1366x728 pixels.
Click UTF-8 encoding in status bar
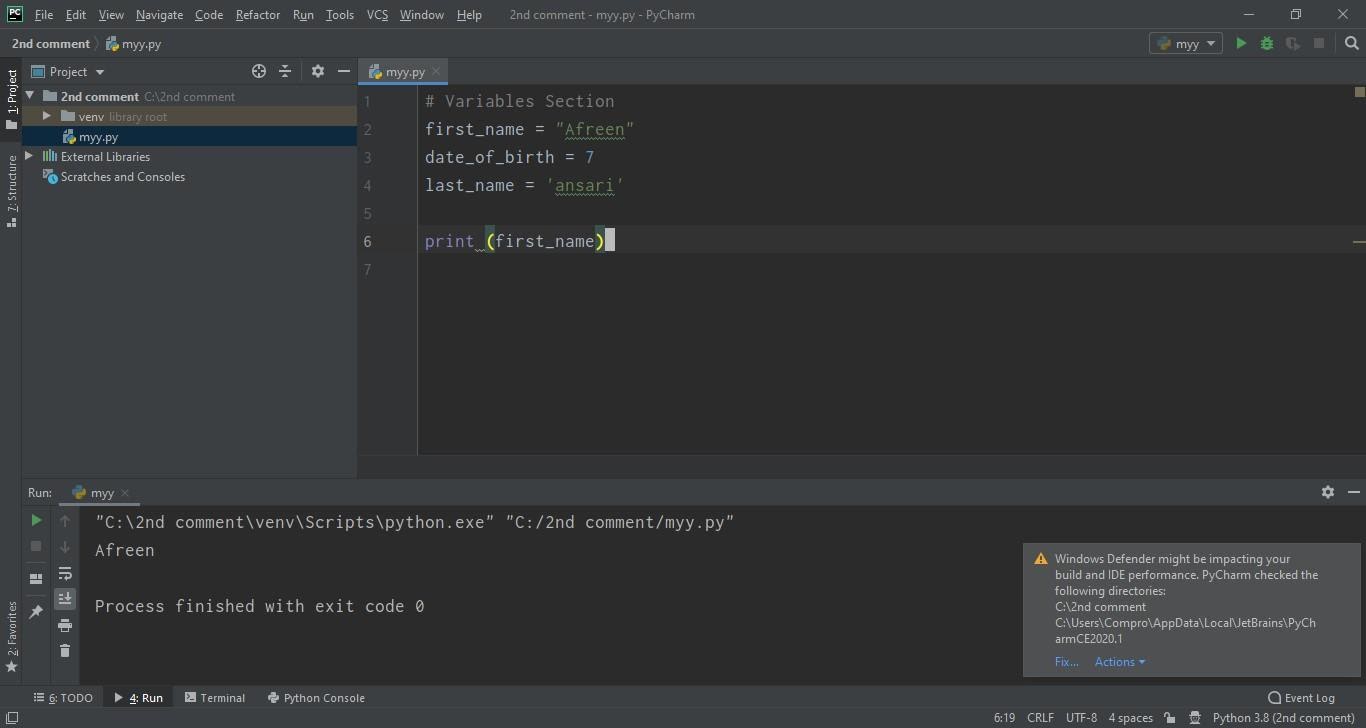point(1081,718)
